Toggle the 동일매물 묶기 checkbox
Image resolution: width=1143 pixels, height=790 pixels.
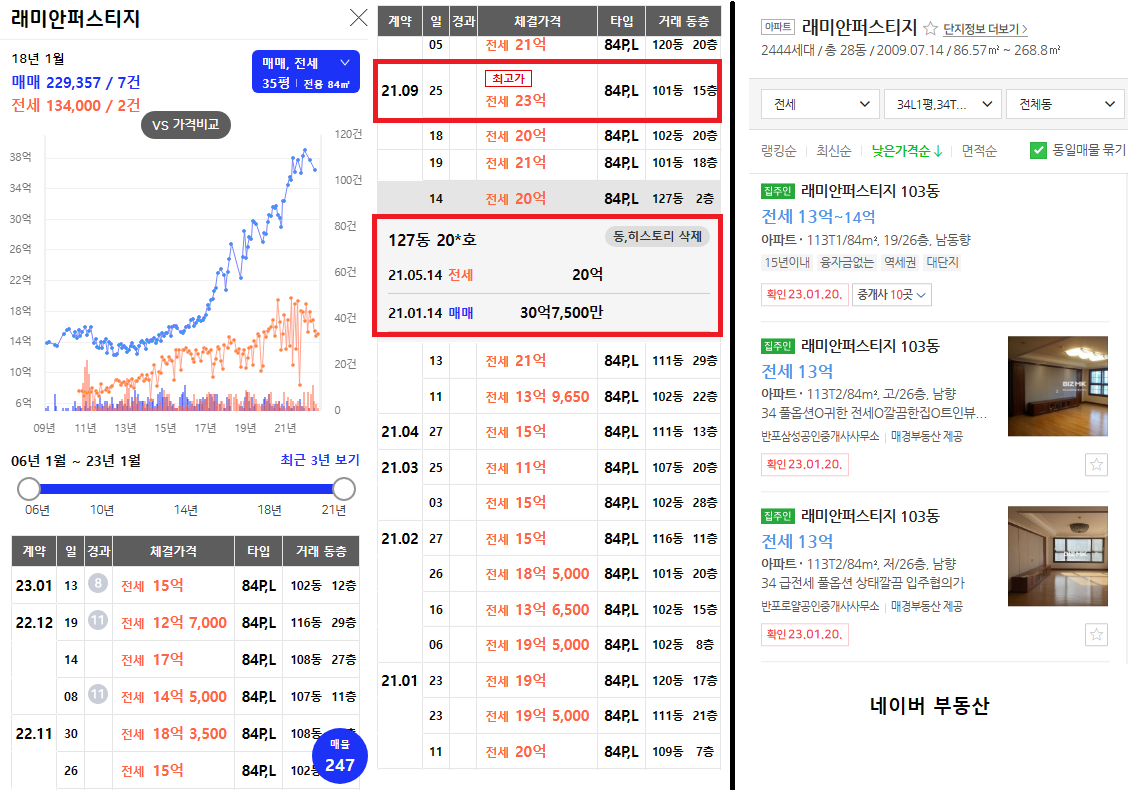(1038, 151)
